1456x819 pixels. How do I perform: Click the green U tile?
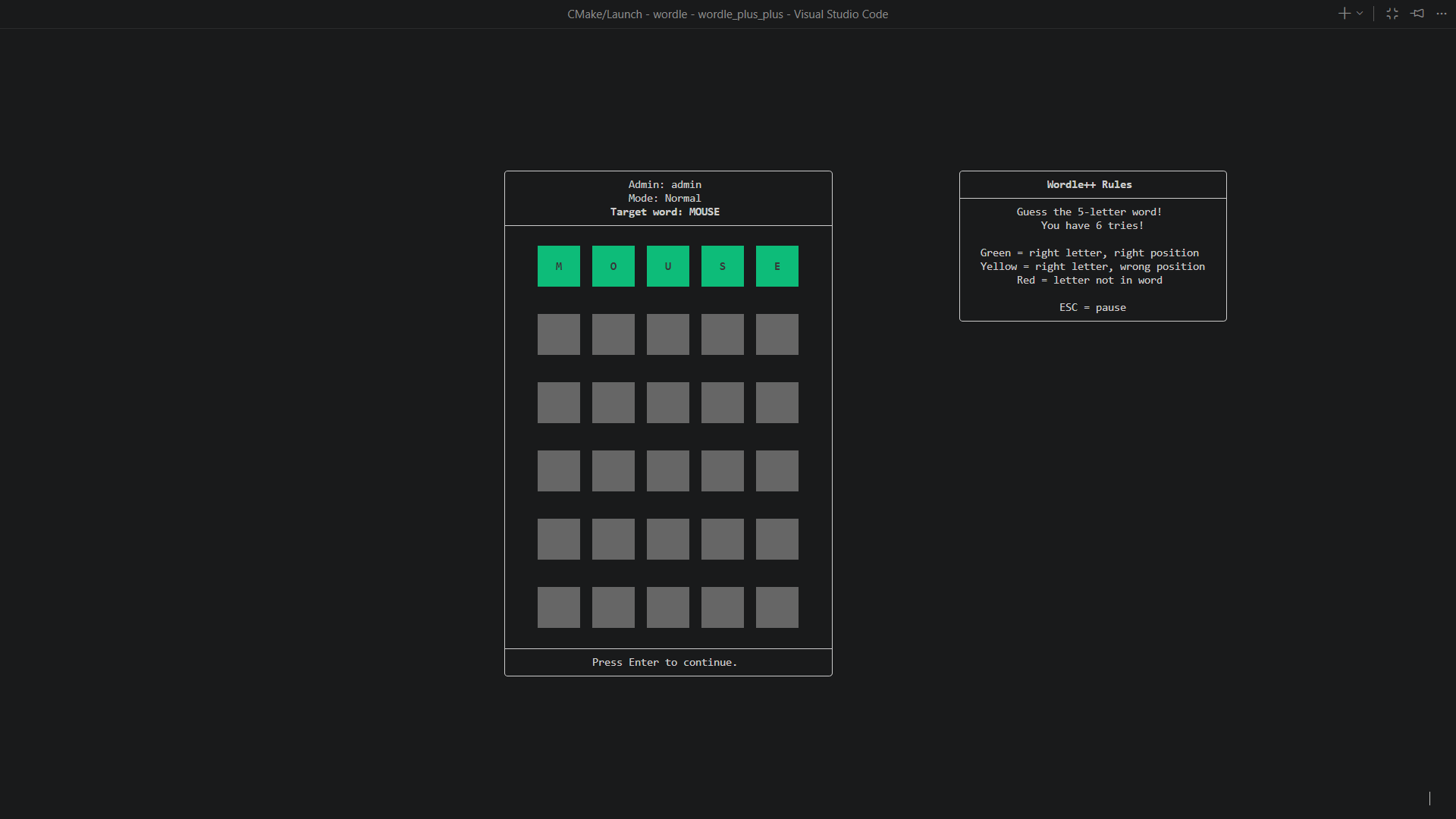click(668, 266)
